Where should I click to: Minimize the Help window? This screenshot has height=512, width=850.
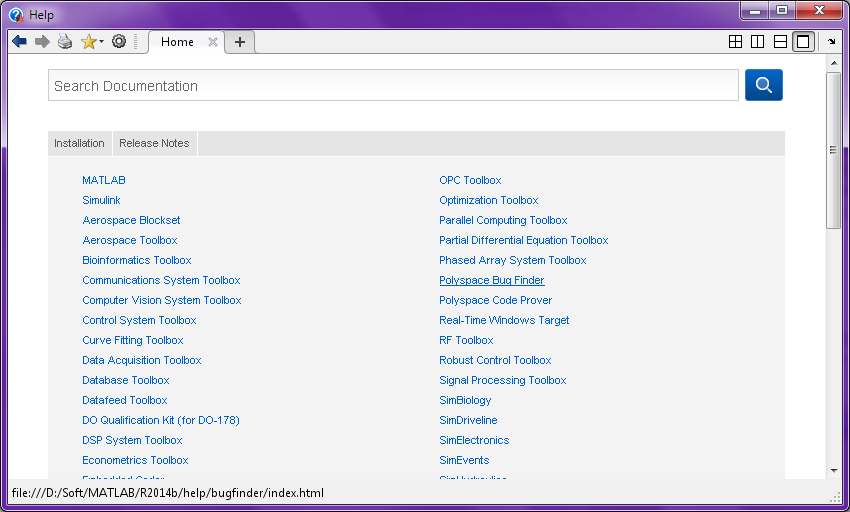tap(755, 11)
